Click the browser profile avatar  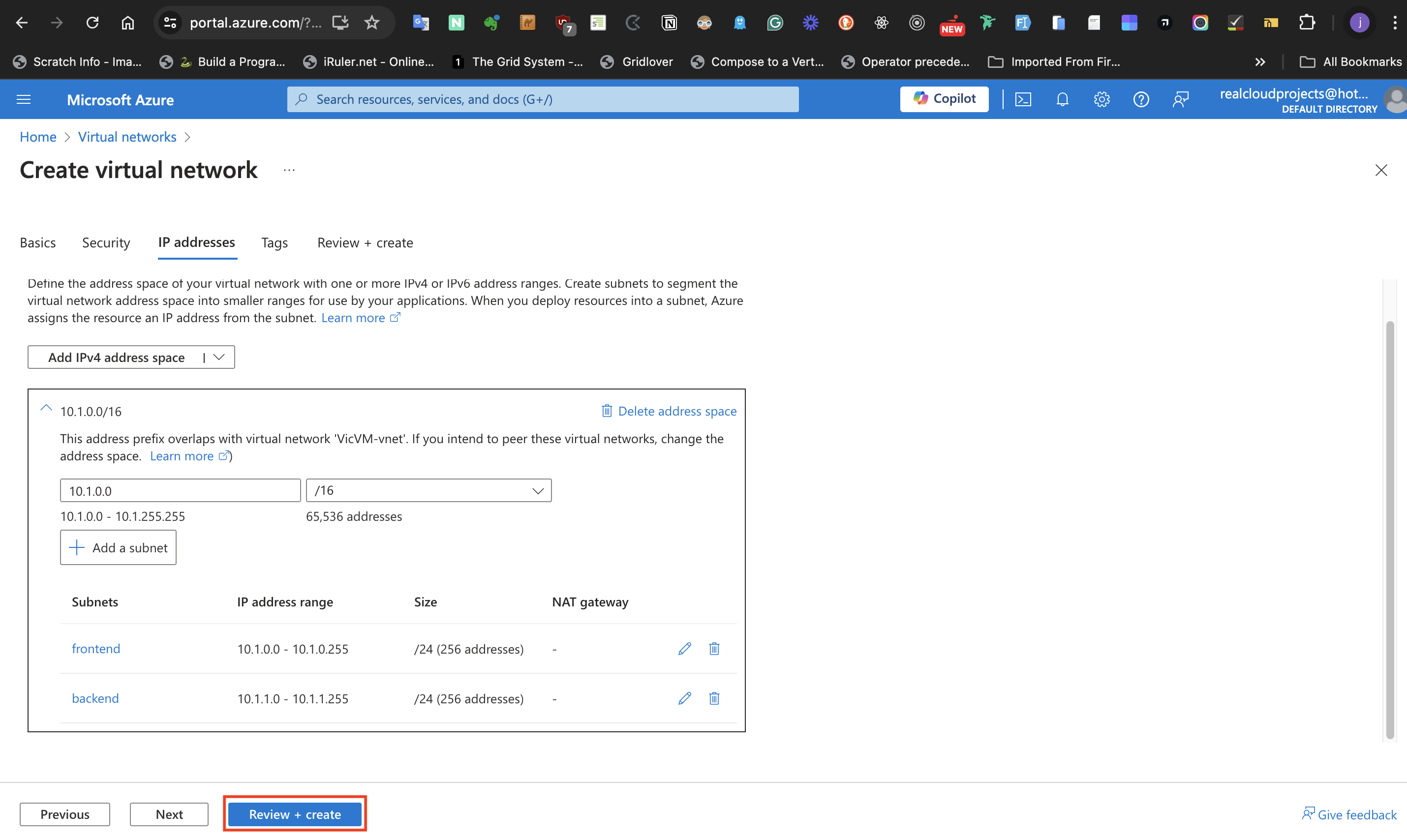click(x=1359, y=23)
